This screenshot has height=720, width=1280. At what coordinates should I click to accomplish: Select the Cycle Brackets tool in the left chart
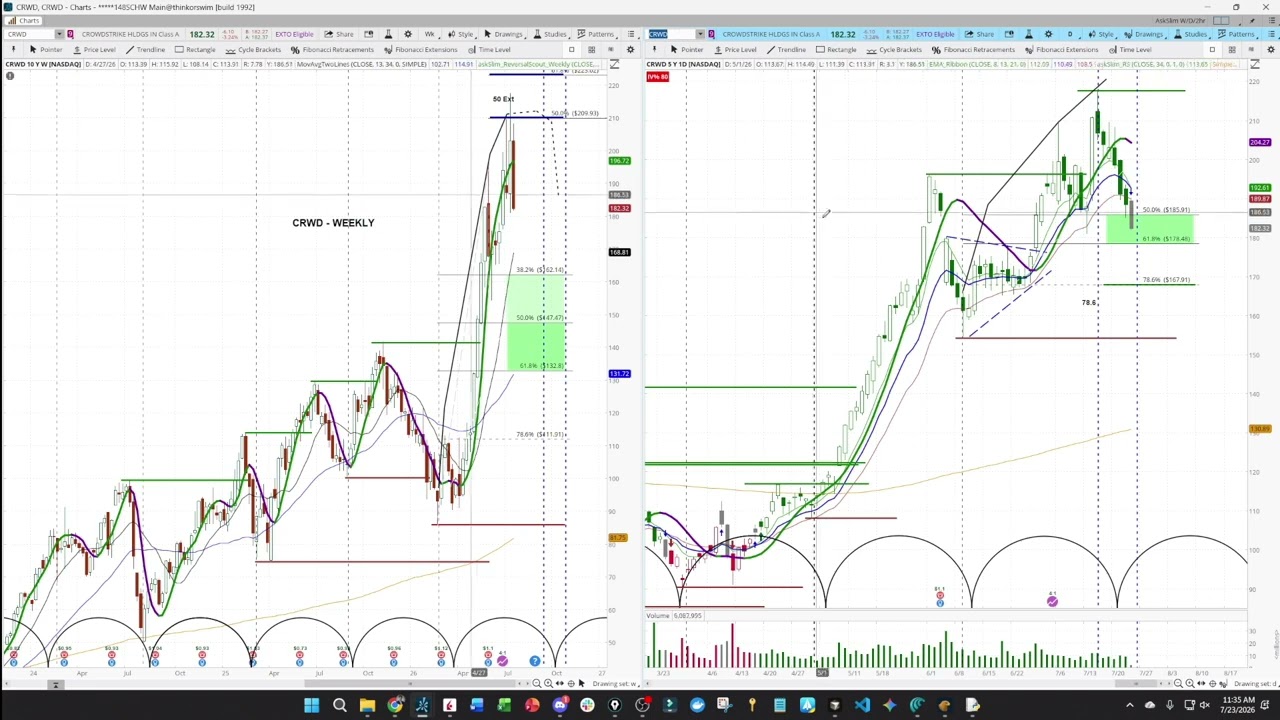[253, 50]
